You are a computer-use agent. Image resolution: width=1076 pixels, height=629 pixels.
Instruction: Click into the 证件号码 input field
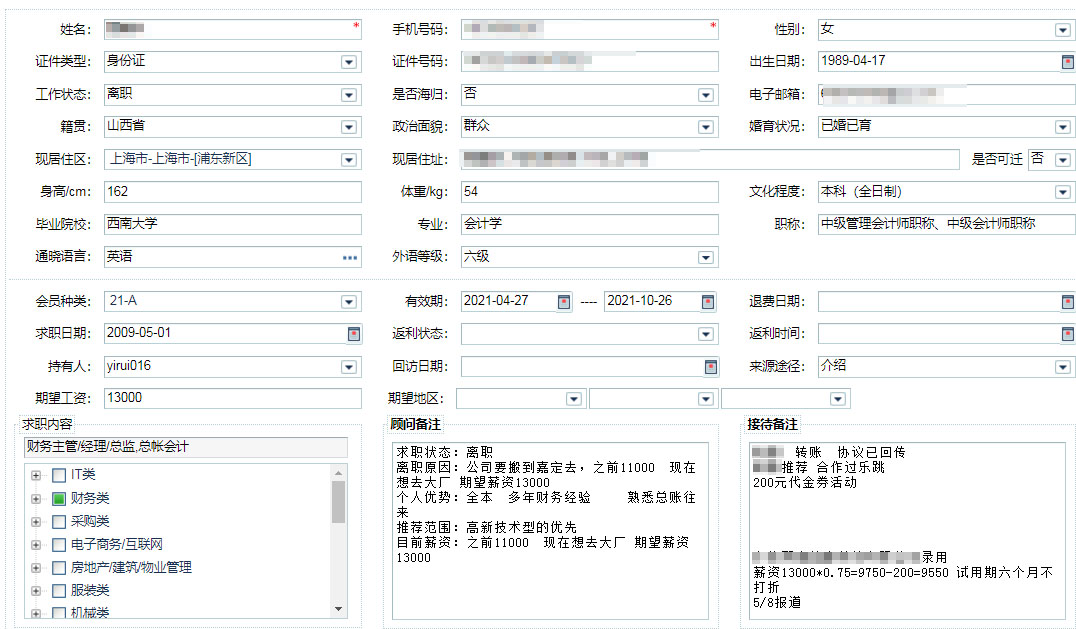[589, 62]
